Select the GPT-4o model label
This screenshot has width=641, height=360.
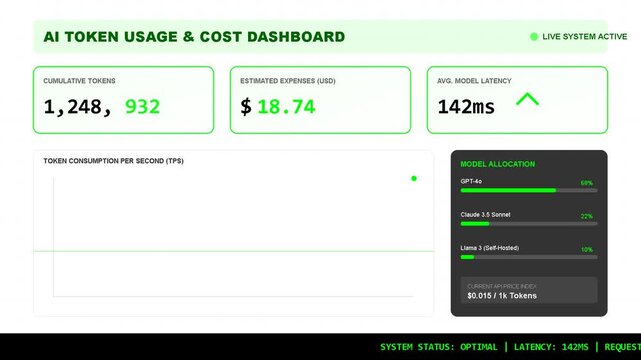point(471,181)
